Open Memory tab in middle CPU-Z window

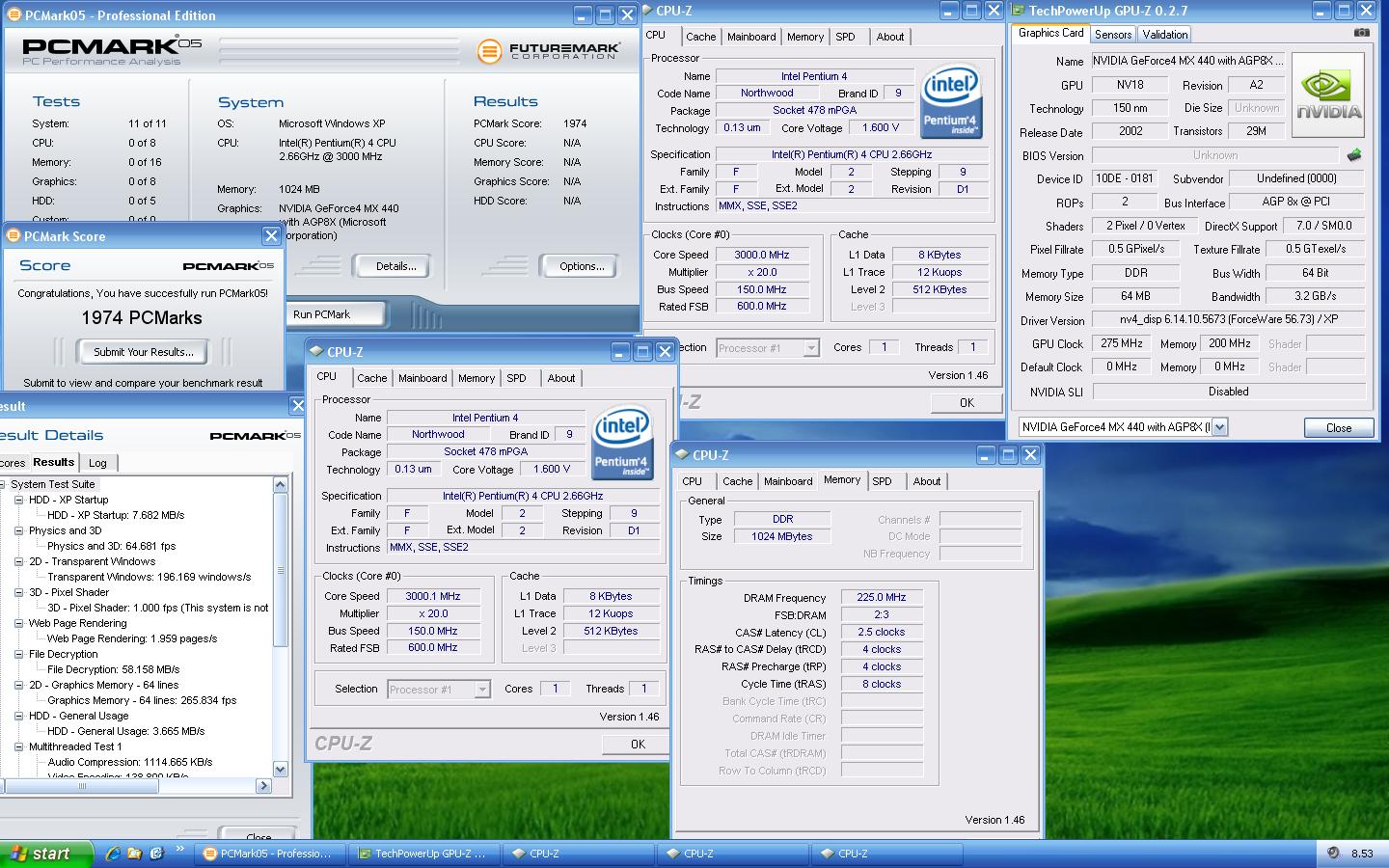[x=477, y=378]
